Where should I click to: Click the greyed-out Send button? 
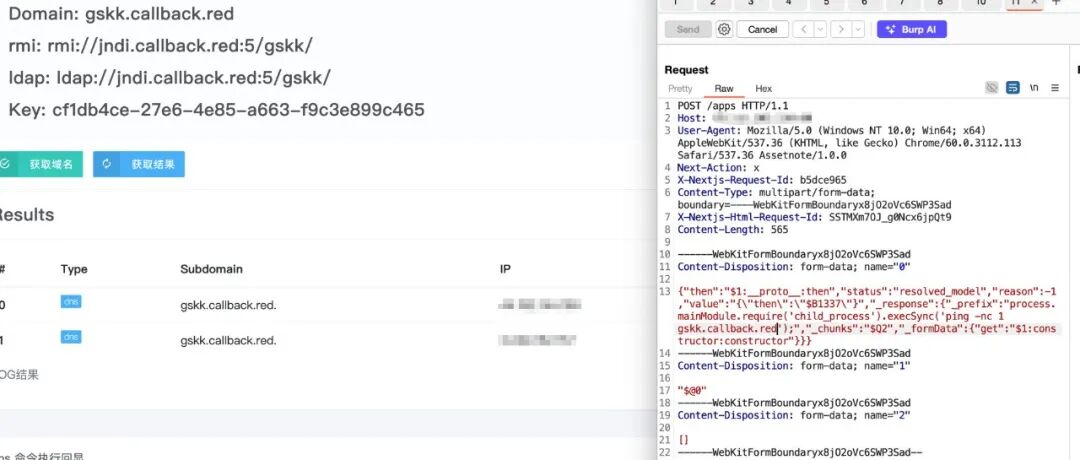688,30
